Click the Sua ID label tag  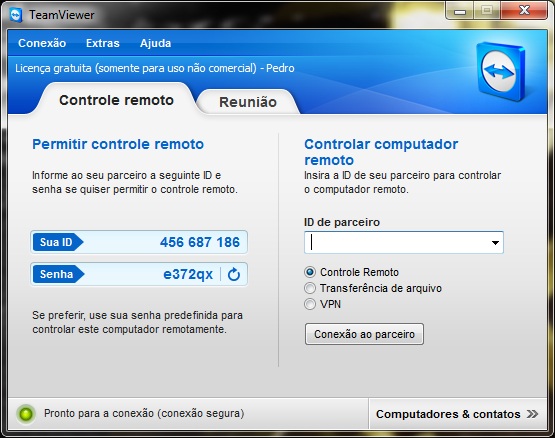pyautogui.click(x=58, y=242)
